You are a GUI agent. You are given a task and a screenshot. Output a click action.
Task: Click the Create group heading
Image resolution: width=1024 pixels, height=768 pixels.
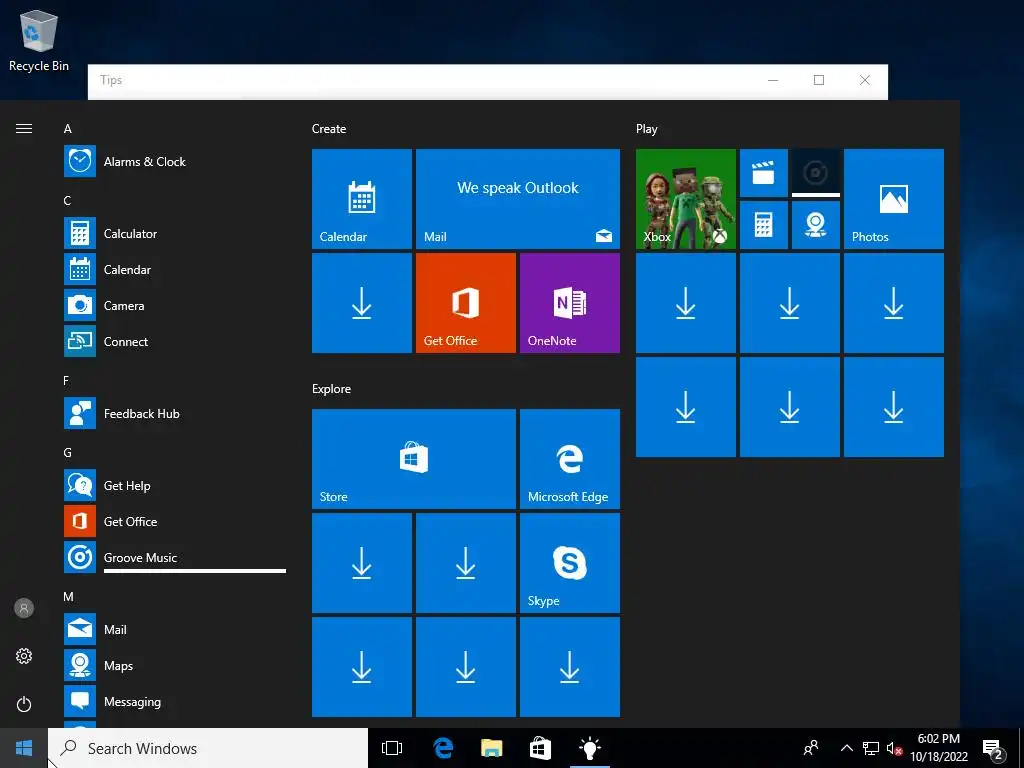tap(329, 129)
